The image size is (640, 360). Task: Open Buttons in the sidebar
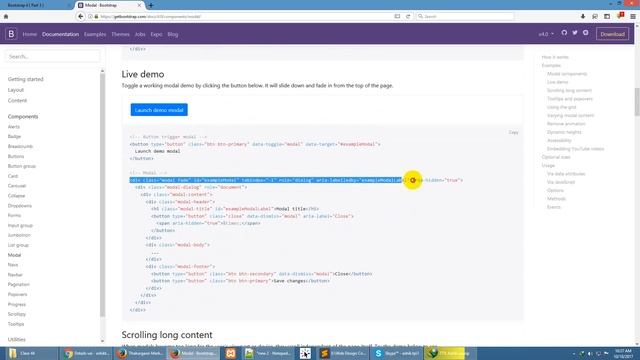pos(16,156)
